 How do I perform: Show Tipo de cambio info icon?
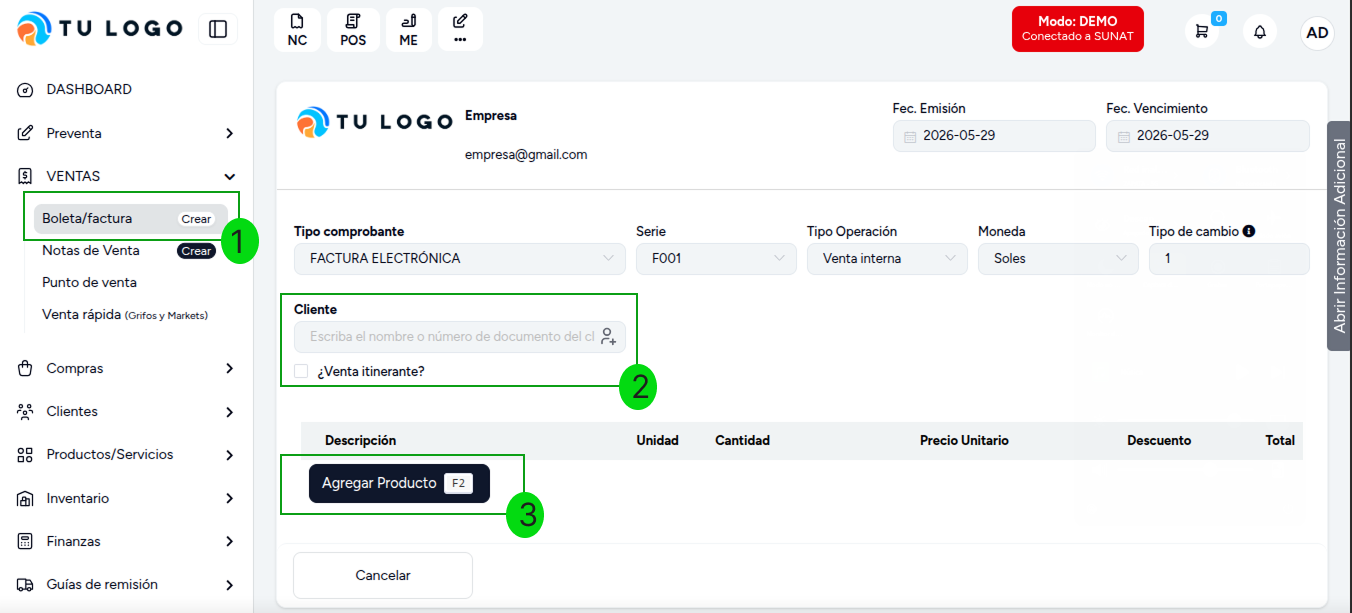1249,231
